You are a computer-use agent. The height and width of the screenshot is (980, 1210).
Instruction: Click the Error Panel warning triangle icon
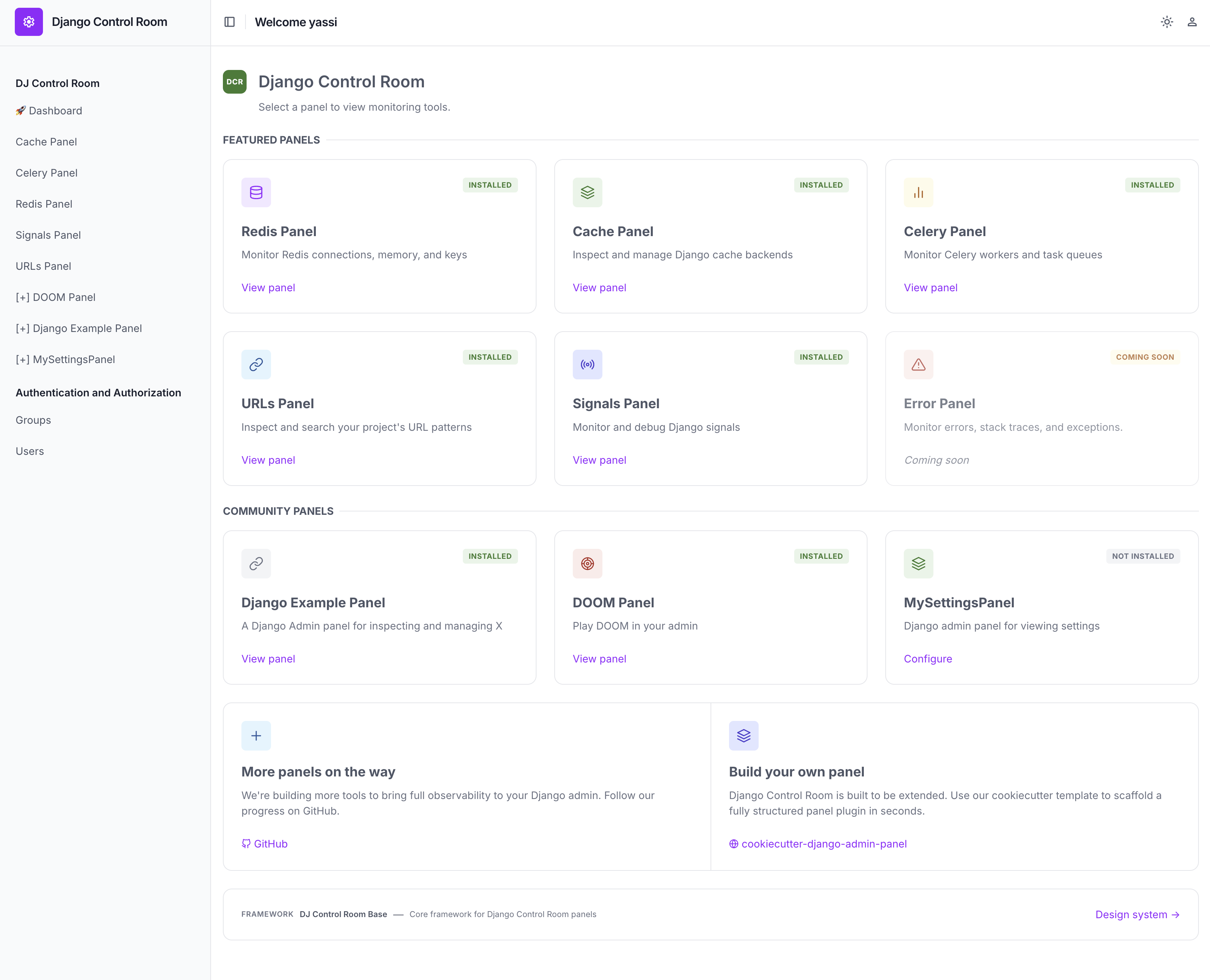pyautogui.click(x=919, y=365)
